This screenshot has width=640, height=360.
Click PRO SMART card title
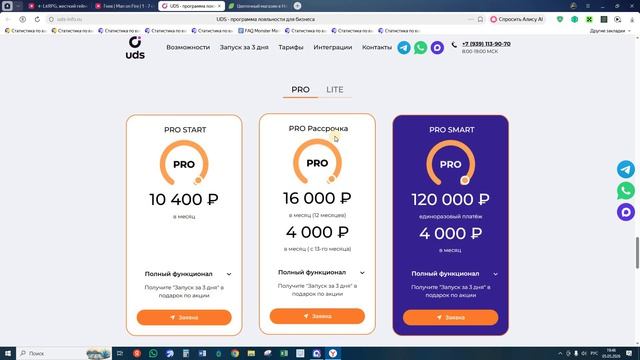click(451, 130)
